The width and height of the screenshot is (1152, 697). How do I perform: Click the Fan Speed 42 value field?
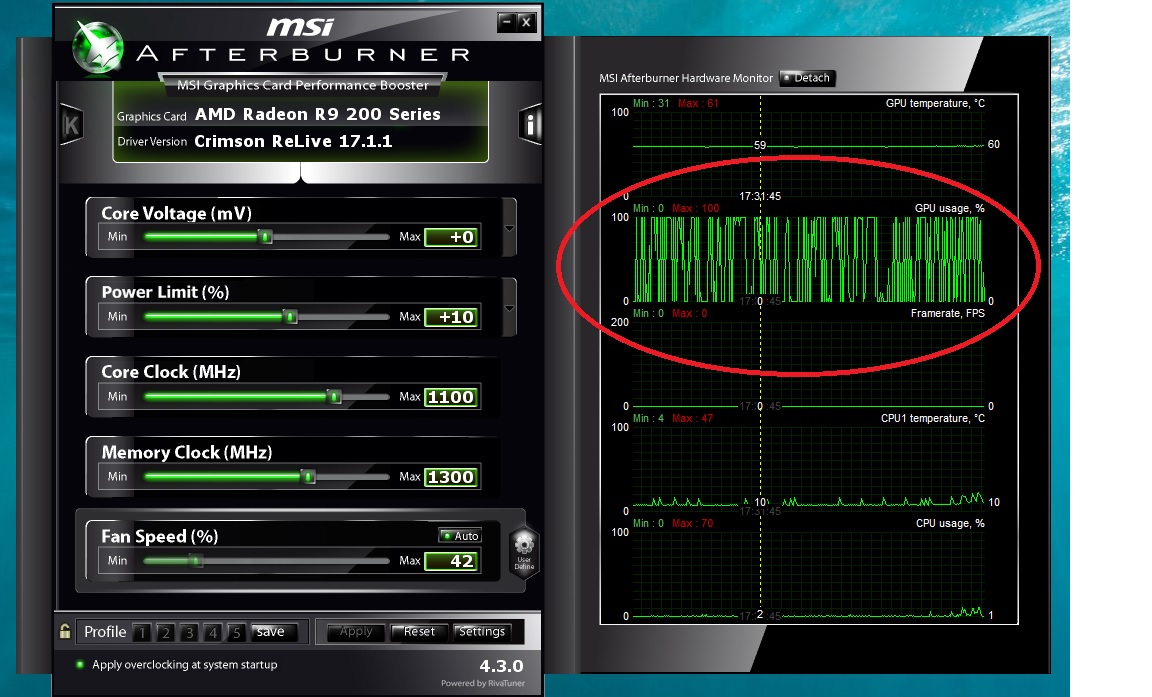coord(452,561)
